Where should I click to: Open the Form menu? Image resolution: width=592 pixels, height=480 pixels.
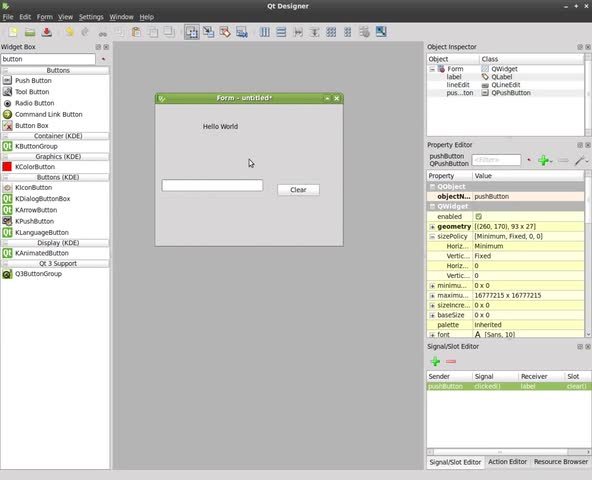[x=45, y=17]
